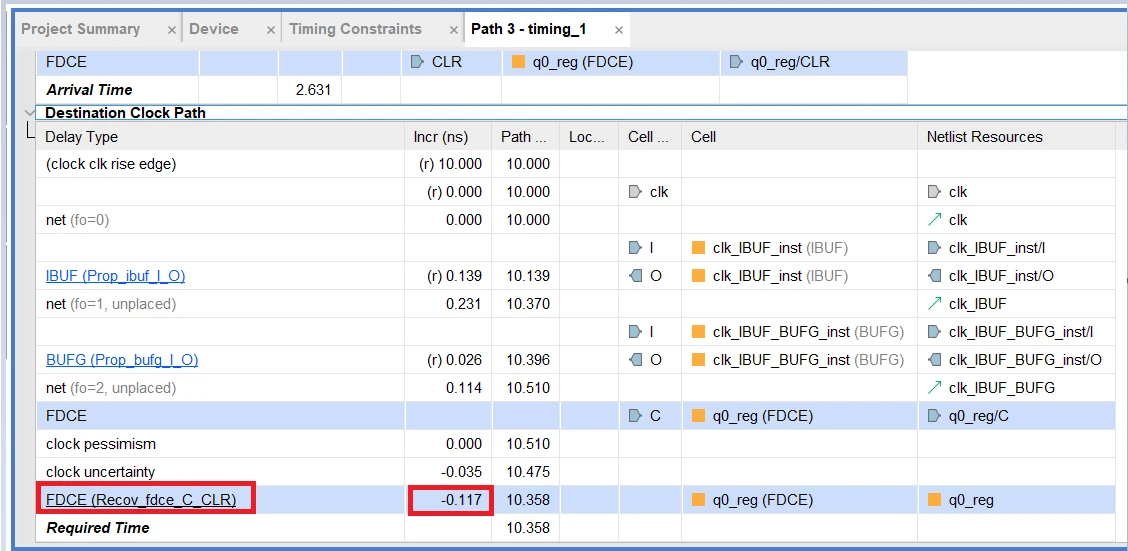Click orange cell icon in row of q0_reg/CLR
This screenshot has height=551, width=1128.
[518, 62]
